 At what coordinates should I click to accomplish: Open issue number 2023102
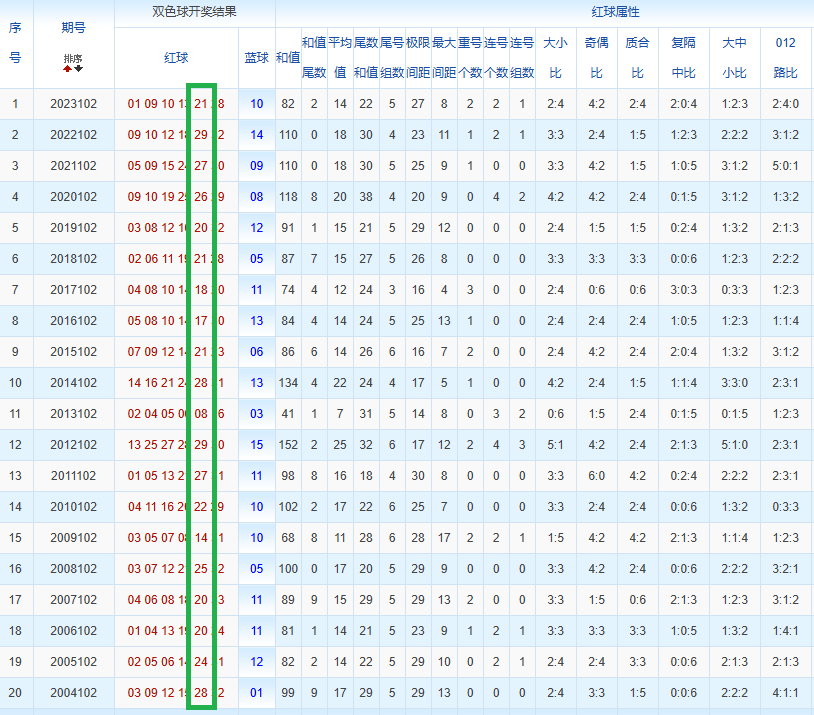pyautogui.click(x=74, y=104)
